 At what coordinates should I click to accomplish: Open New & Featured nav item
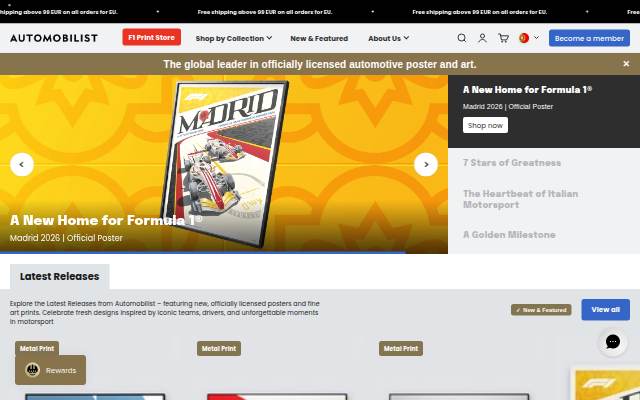[319, 38]
